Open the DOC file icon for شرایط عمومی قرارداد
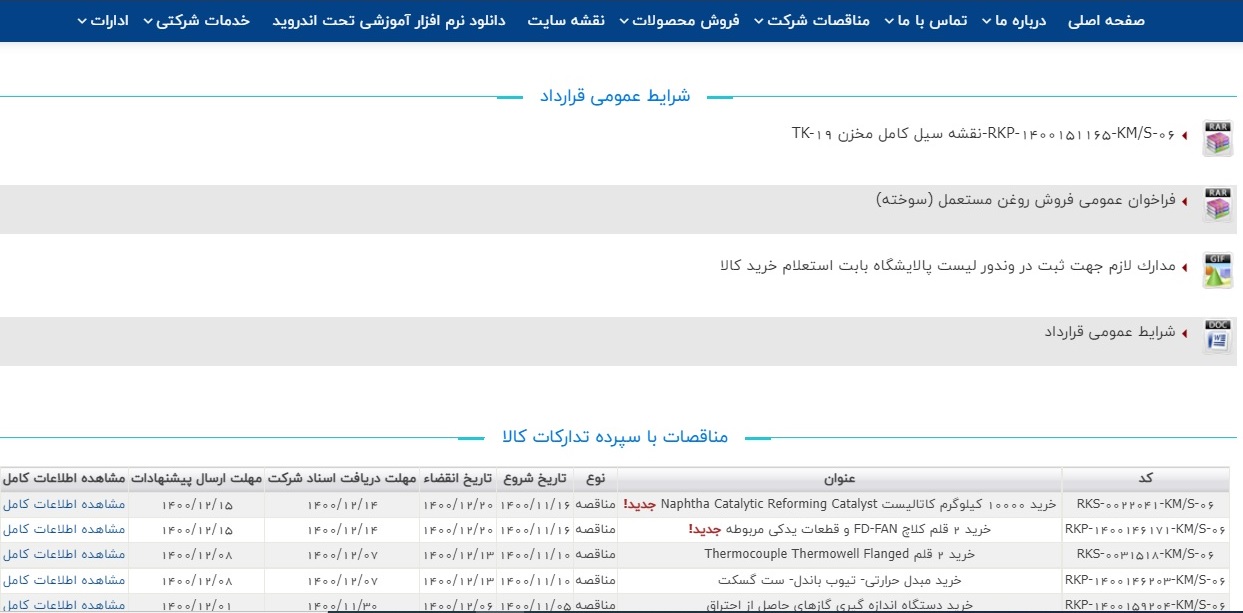Viewport: 1243px width, 613px height. pos(1217,336)
